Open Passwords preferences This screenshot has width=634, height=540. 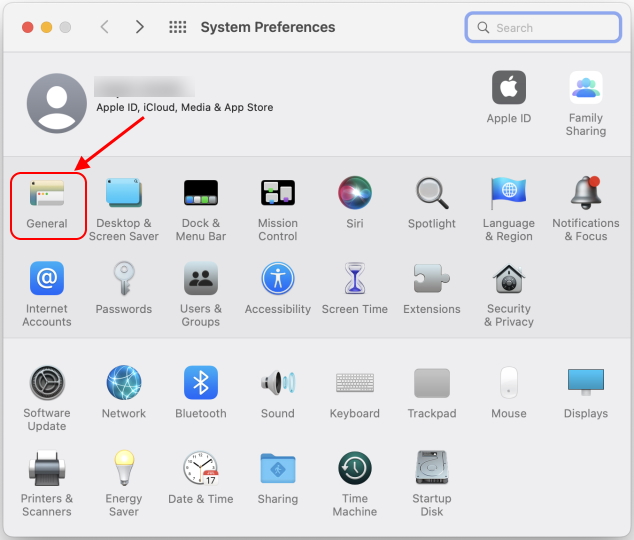pyautogui.click(x=124, y=288)
